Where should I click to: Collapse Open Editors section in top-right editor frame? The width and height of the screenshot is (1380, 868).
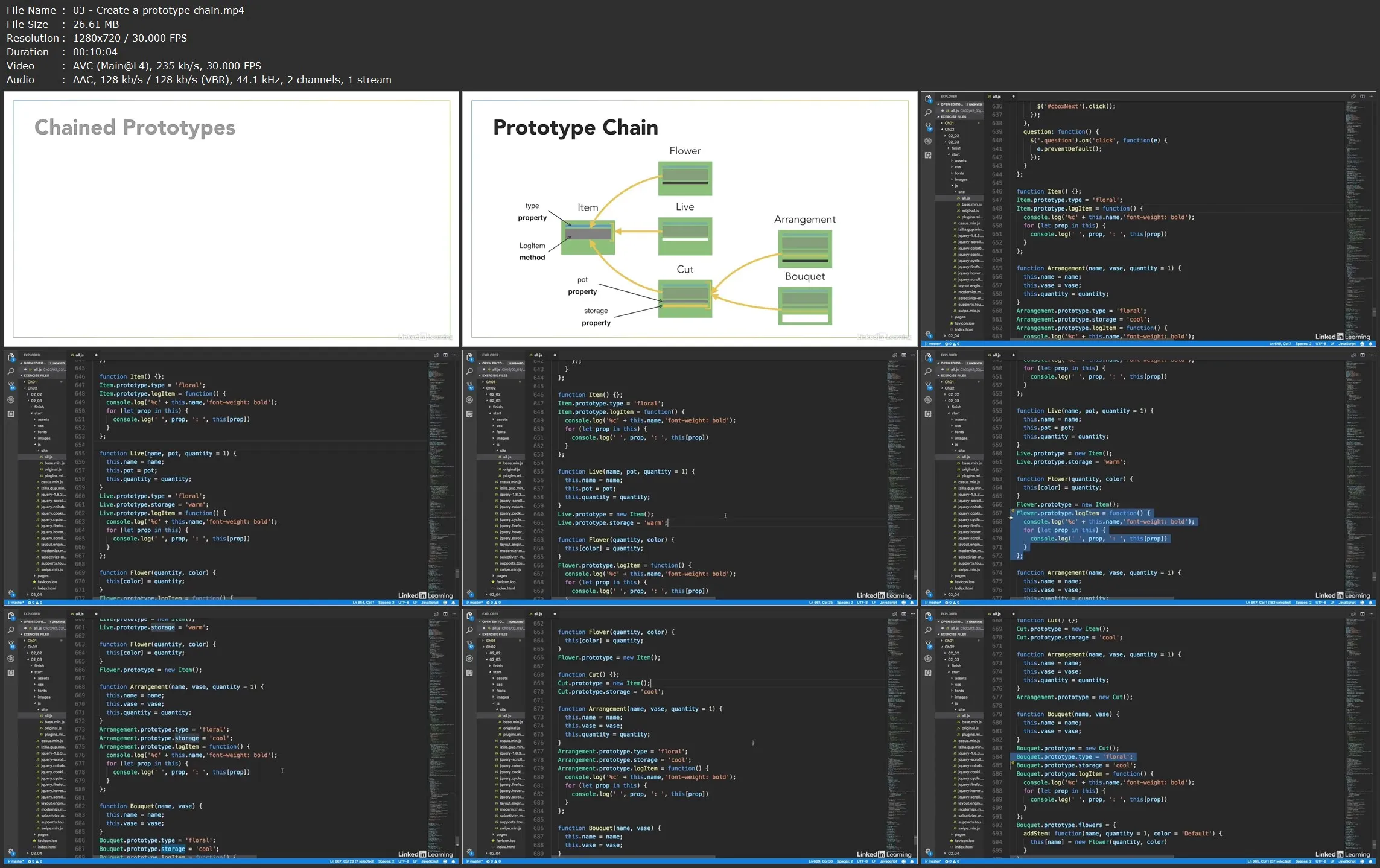click(x=951, y=104)
